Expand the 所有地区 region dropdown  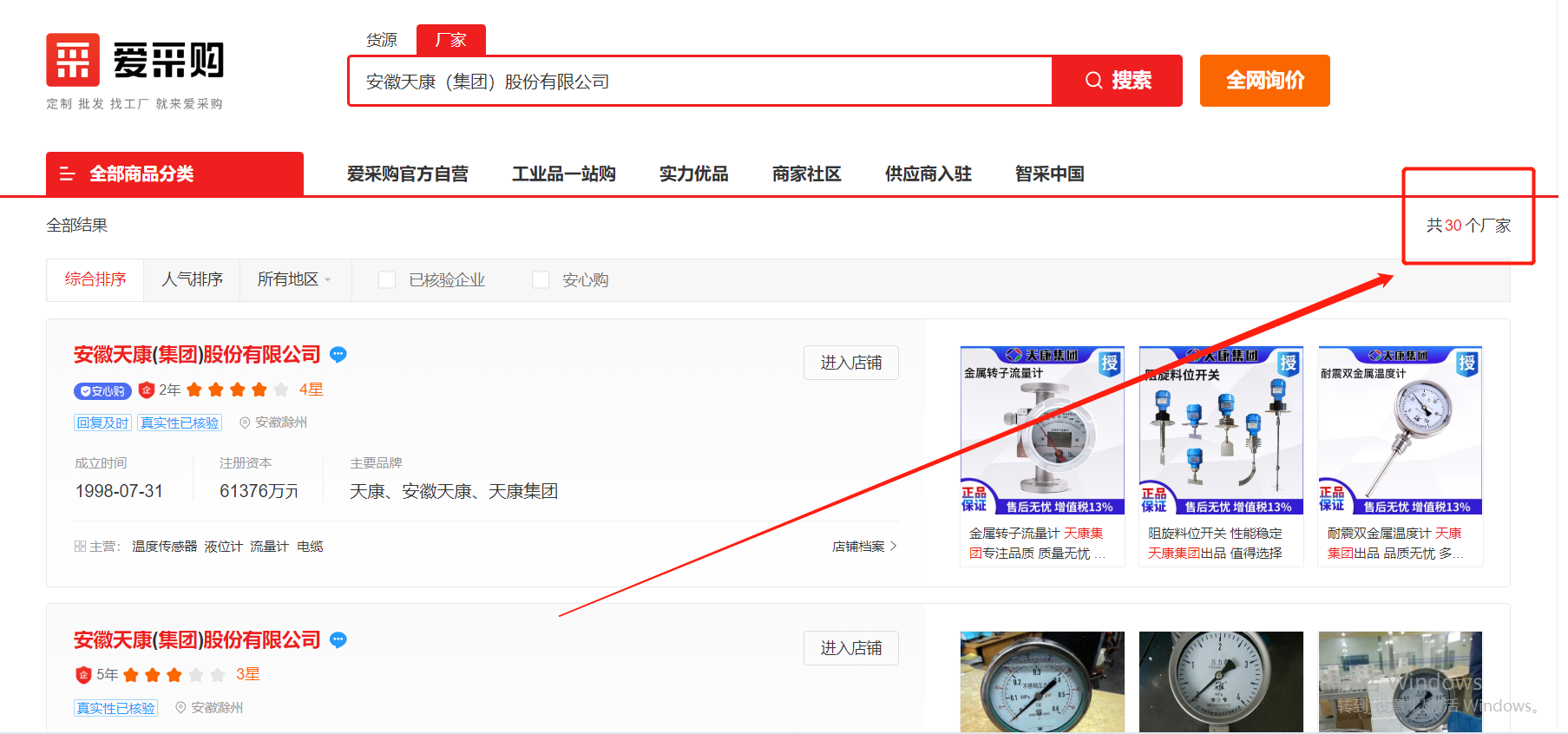tap(295, 279)
